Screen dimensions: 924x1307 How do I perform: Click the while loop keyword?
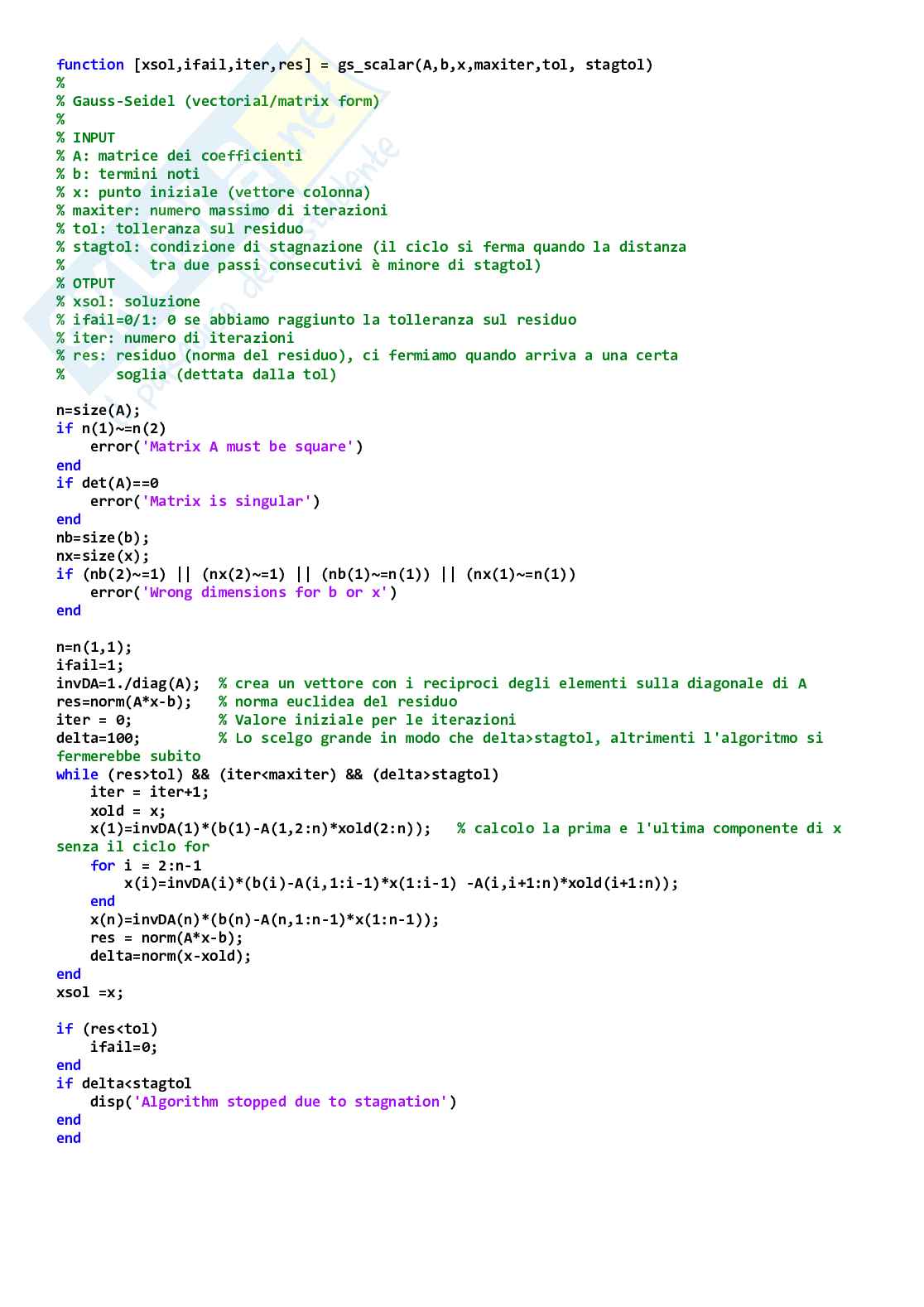[x=77, y=774]
